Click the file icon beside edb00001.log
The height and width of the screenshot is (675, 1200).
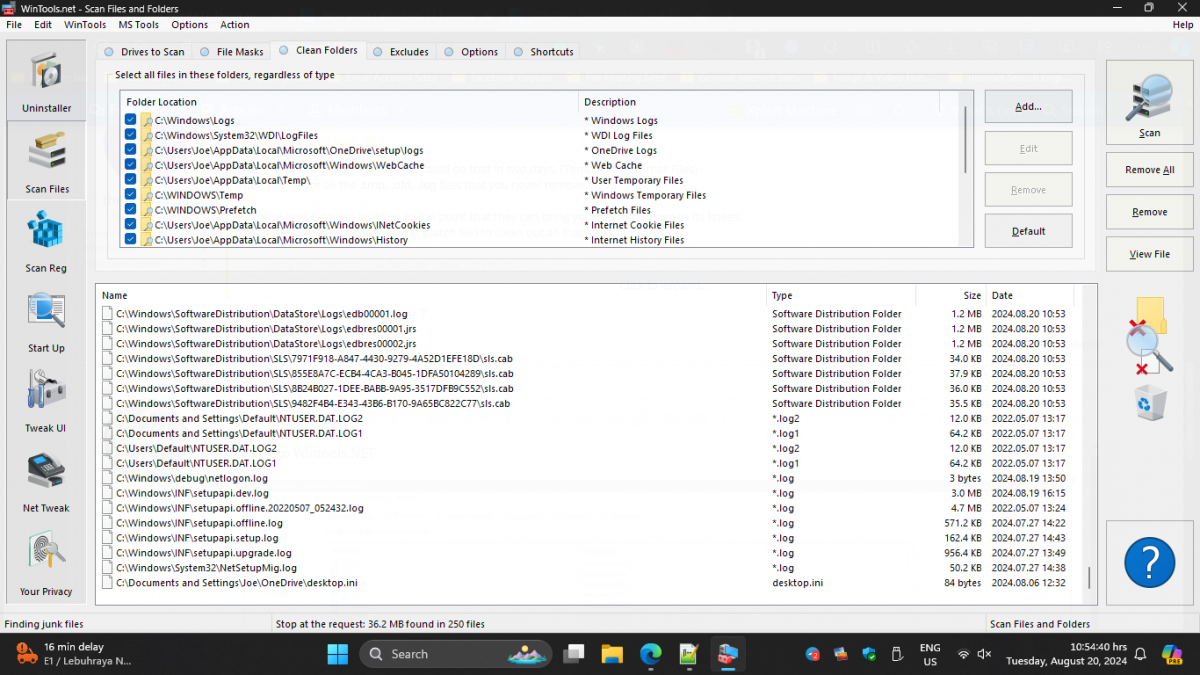[108, 314]
